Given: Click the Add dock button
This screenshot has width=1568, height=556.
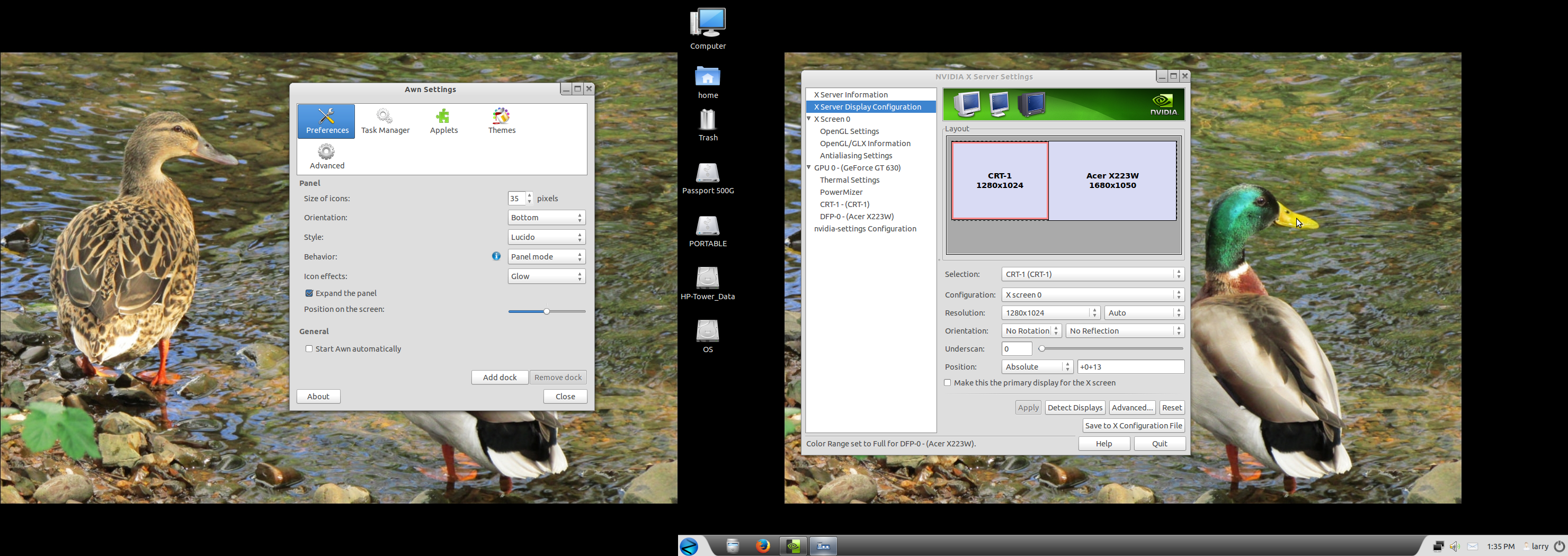Looking at the screenshot, I should pos(499,377).
